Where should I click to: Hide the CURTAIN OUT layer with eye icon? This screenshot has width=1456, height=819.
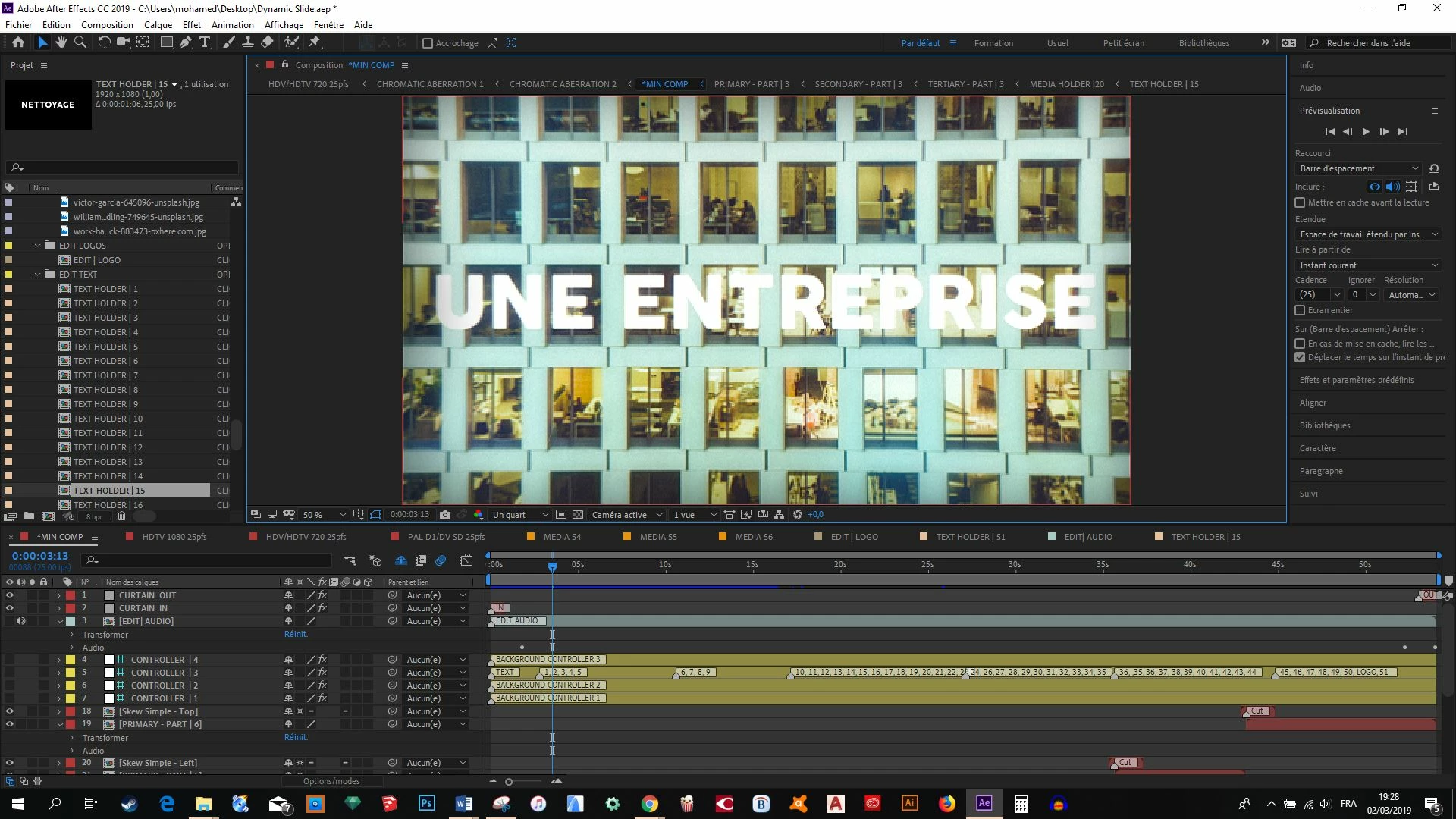[x=10, y=595]
